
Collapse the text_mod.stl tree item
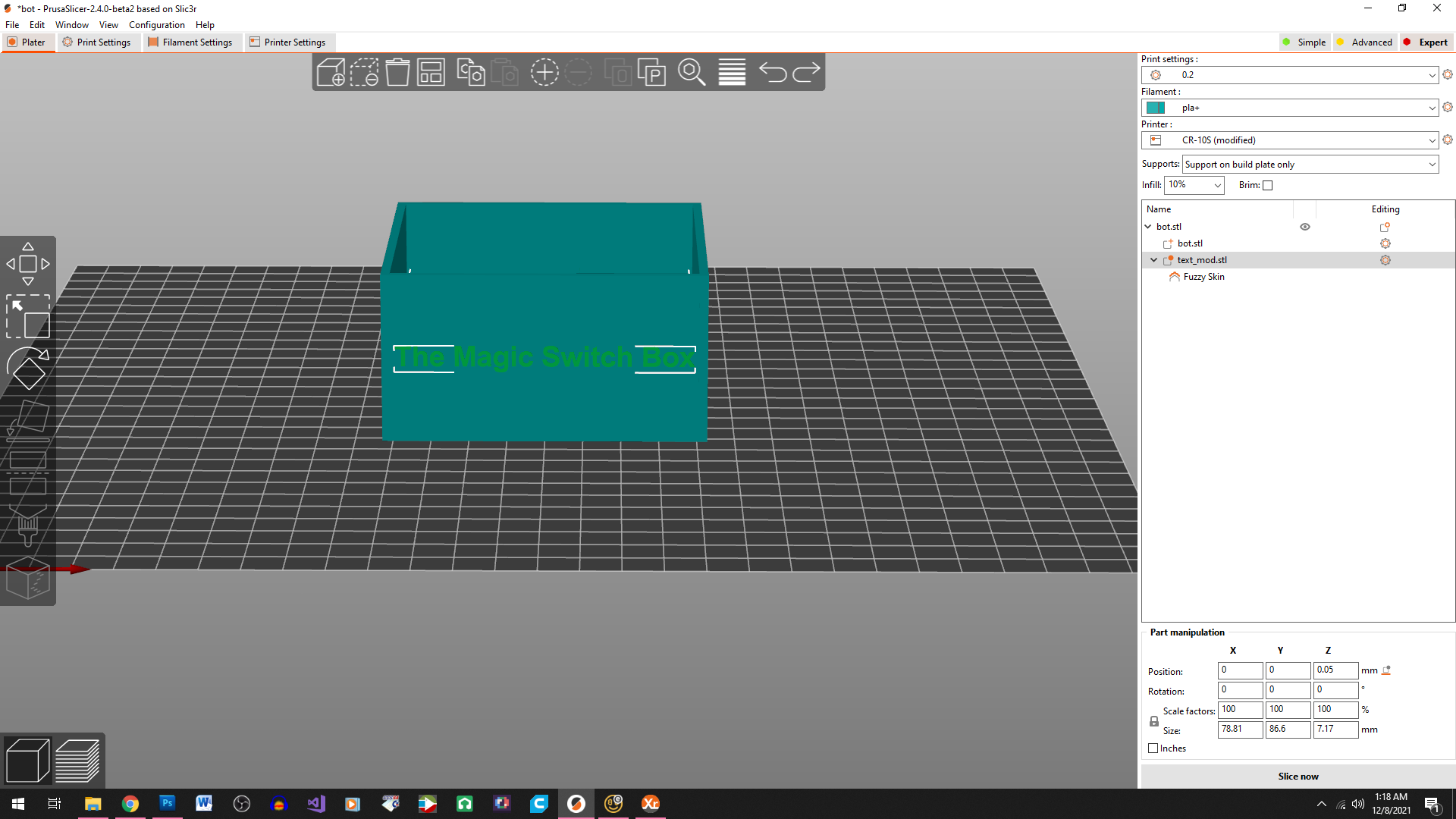click(1153, 259)
